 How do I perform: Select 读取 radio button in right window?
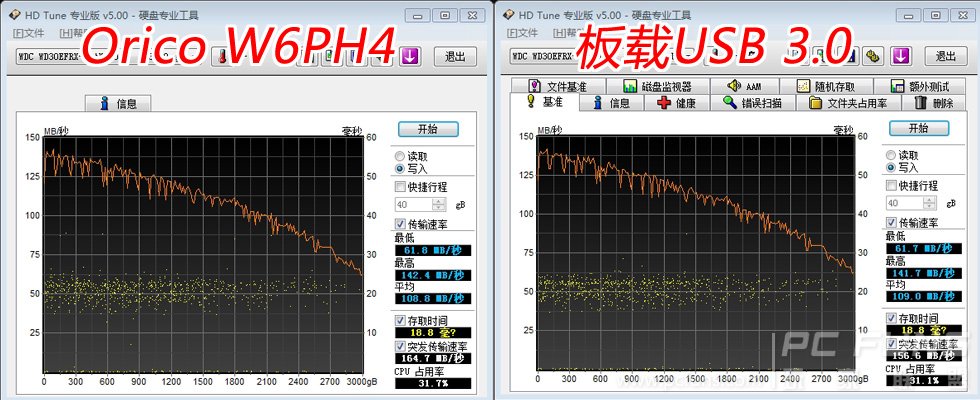tap(901, 155)
